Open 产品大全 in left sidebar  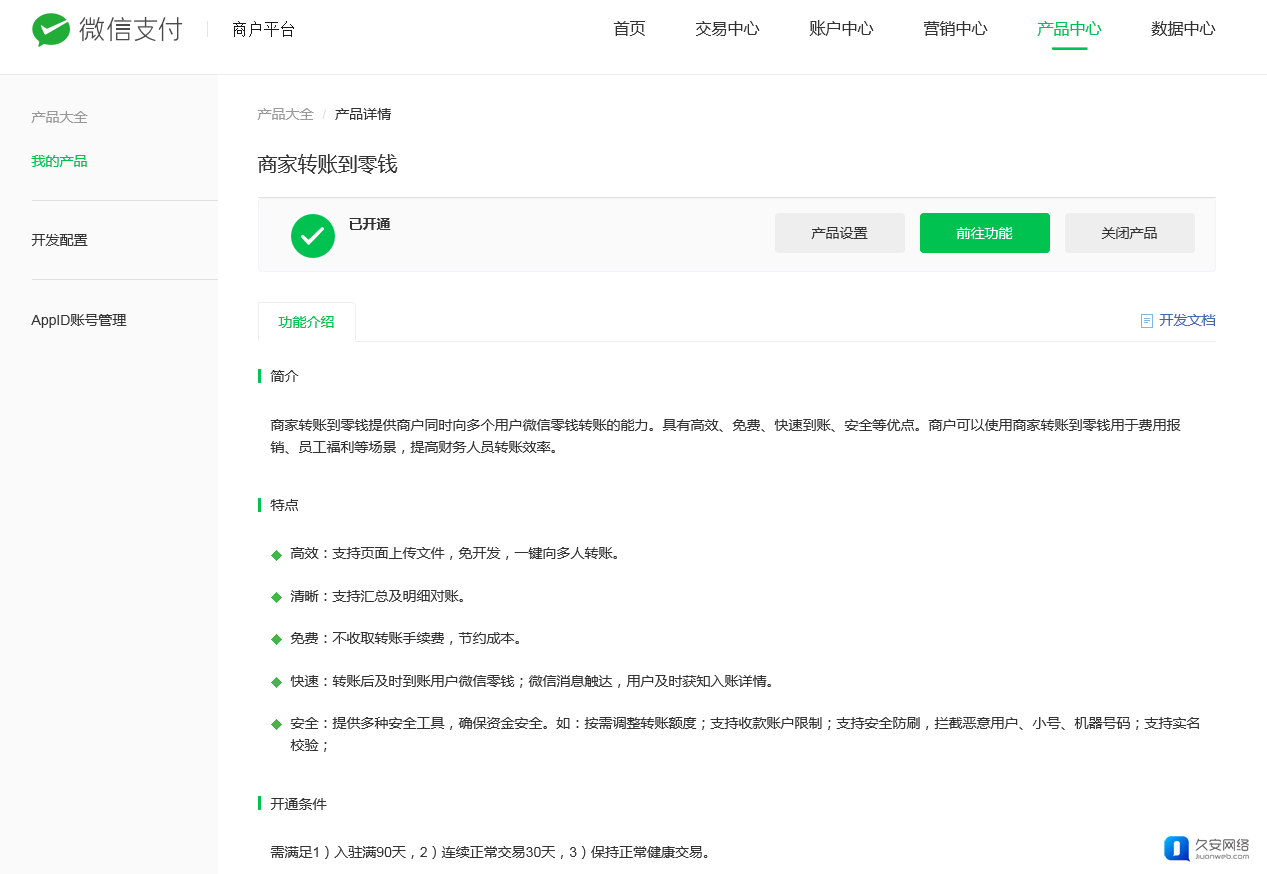click(59, 117)
